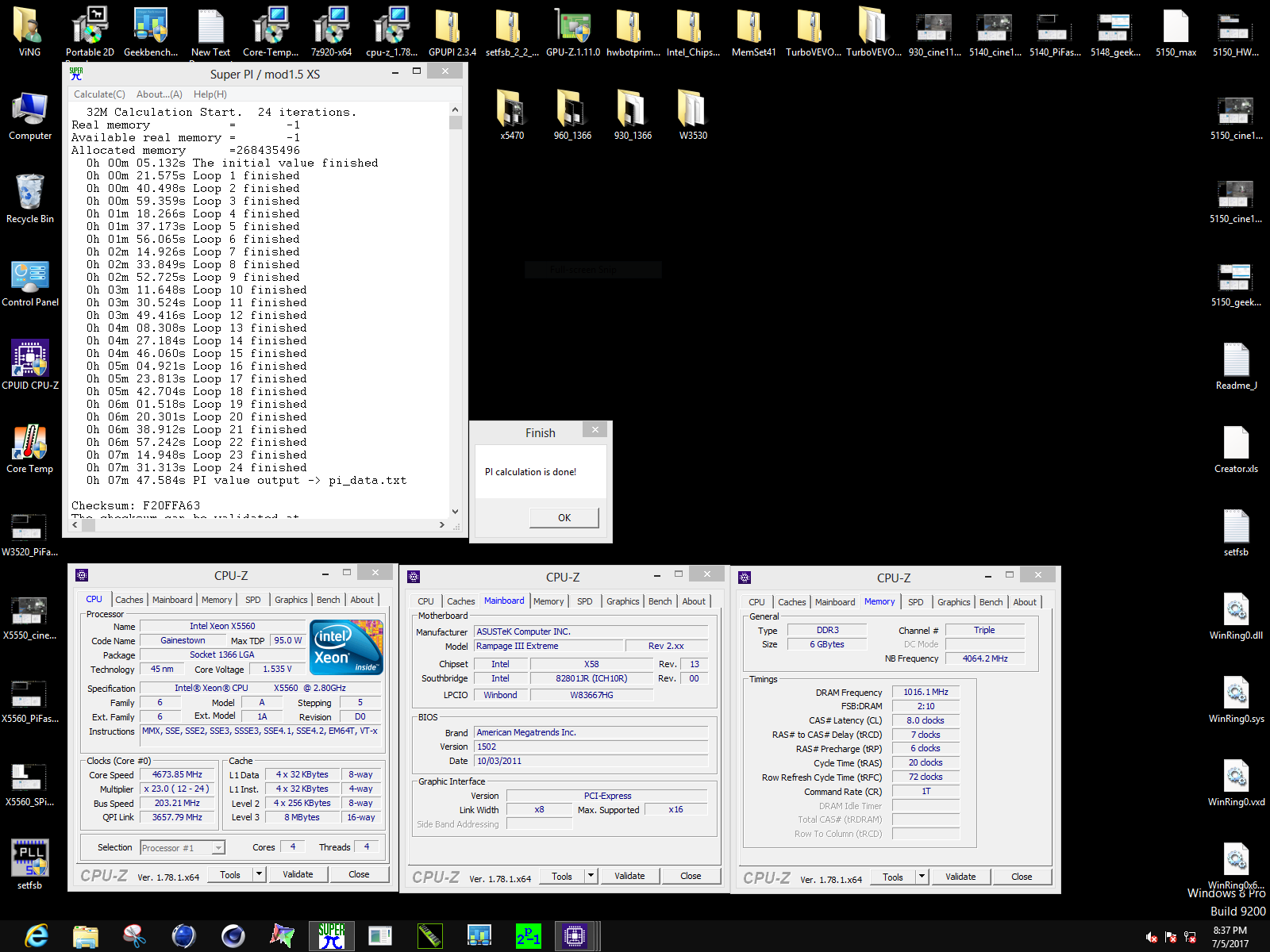Click Validate in first CPU-Z window

point(298,874)
